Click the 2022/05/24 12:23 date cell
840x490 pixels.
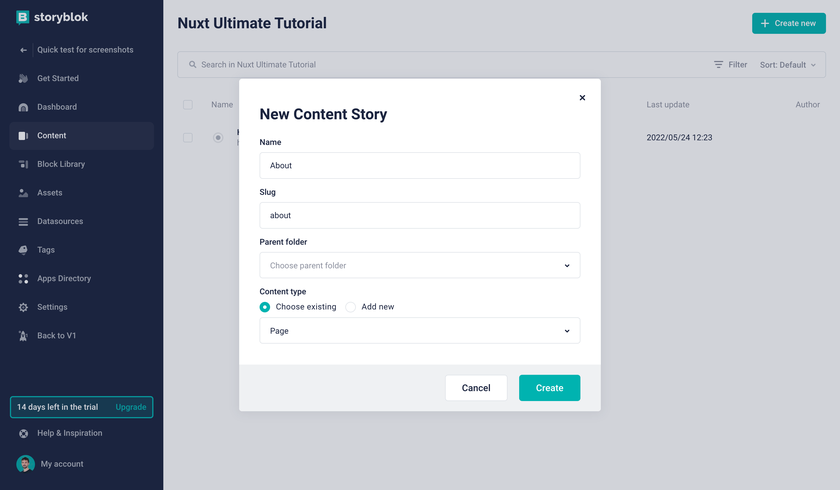[679, 138]
